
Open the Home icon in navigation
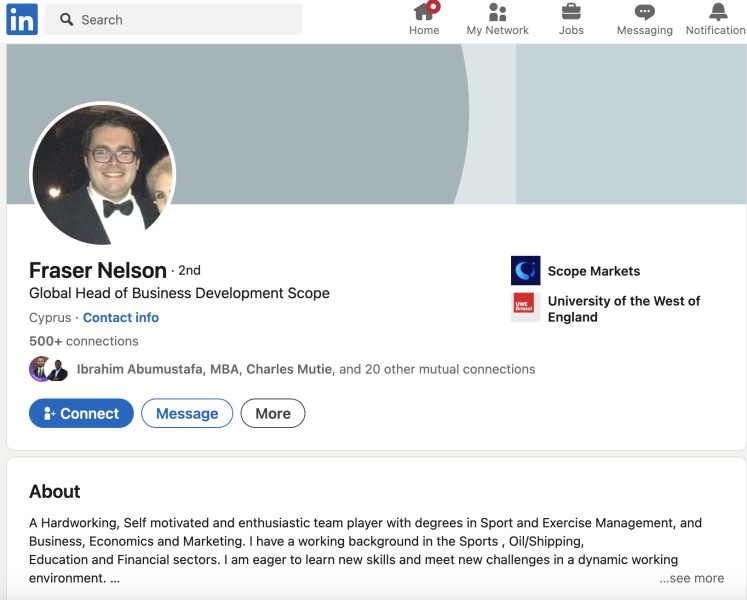pos(424,13)
